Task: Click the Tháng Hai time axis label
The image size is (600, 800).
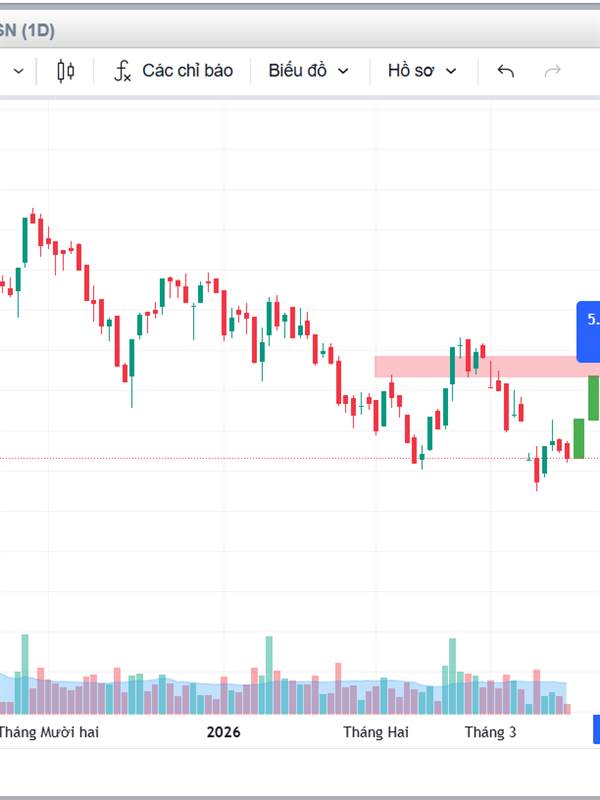Action: pyautogui.click(x=376, y=732)
